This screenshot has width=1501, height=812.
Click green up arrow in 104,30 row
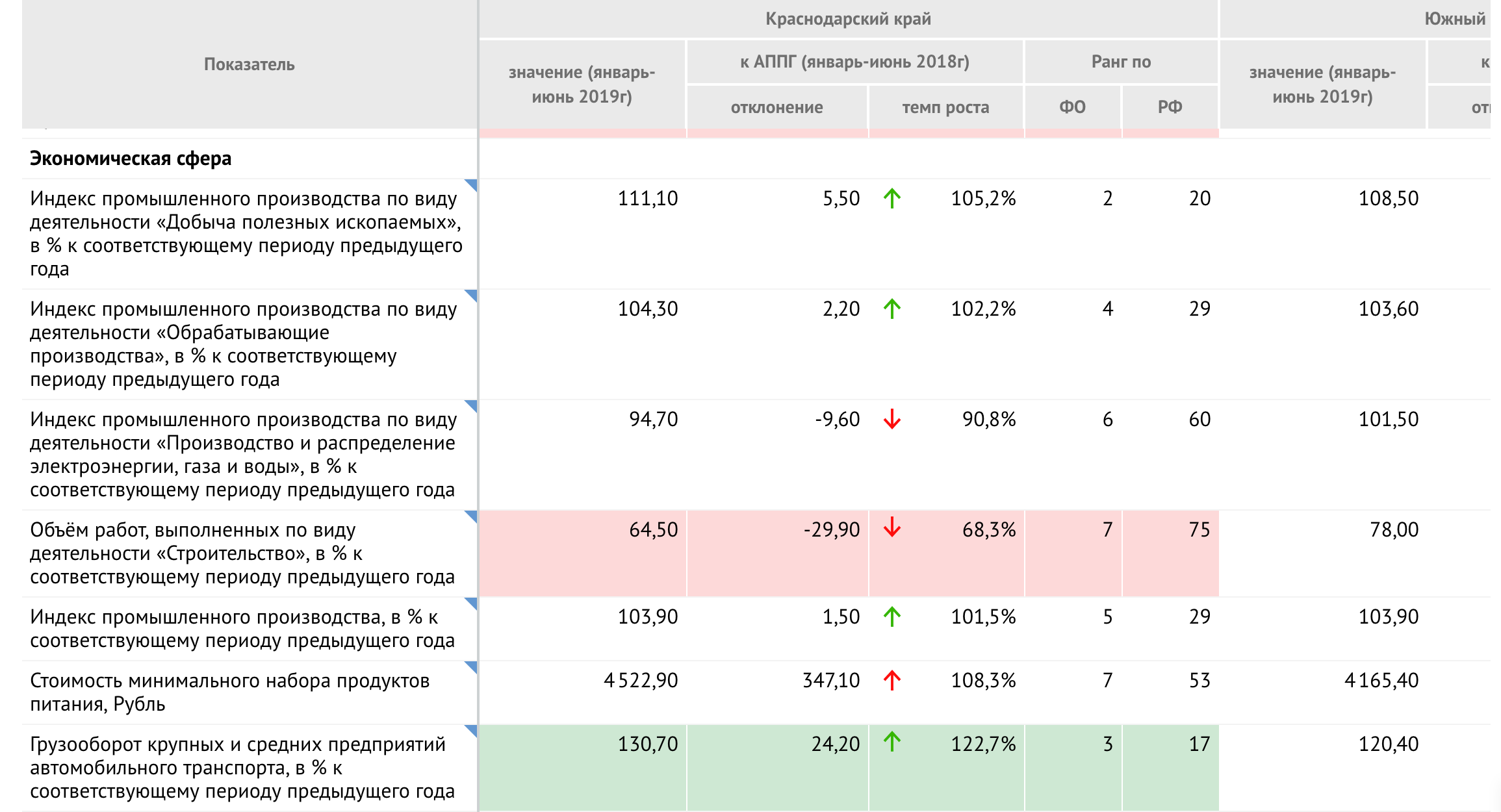(x=892, y=309)
